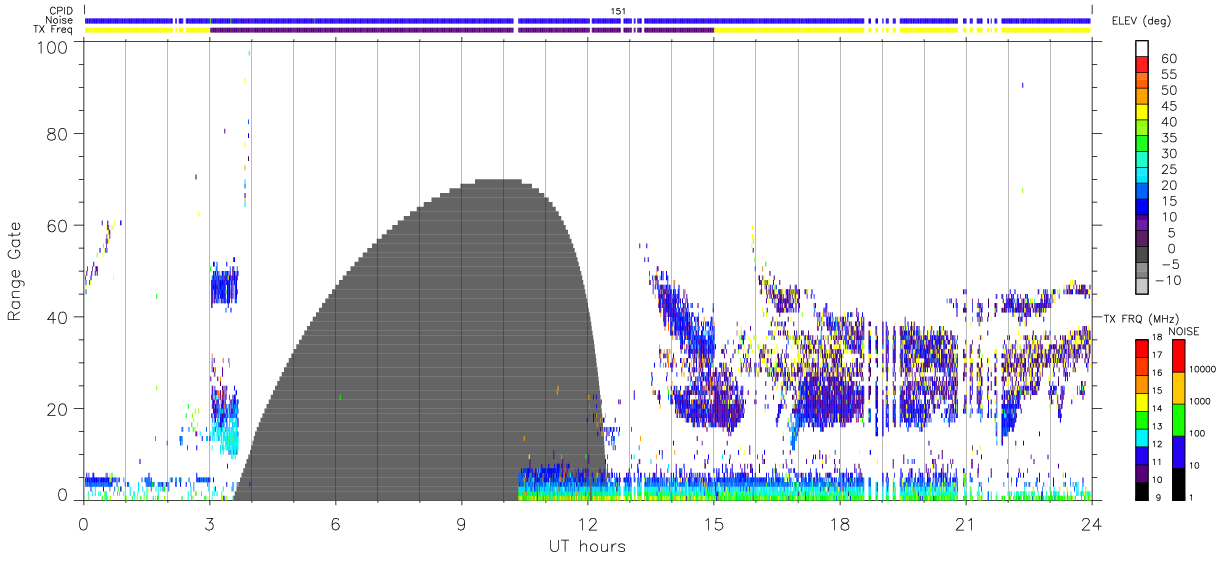The height and width of the screenshot is (567, 1228).
Task: Click the '100' label on the Range Gate axis
Action: [x=55, y=47]
